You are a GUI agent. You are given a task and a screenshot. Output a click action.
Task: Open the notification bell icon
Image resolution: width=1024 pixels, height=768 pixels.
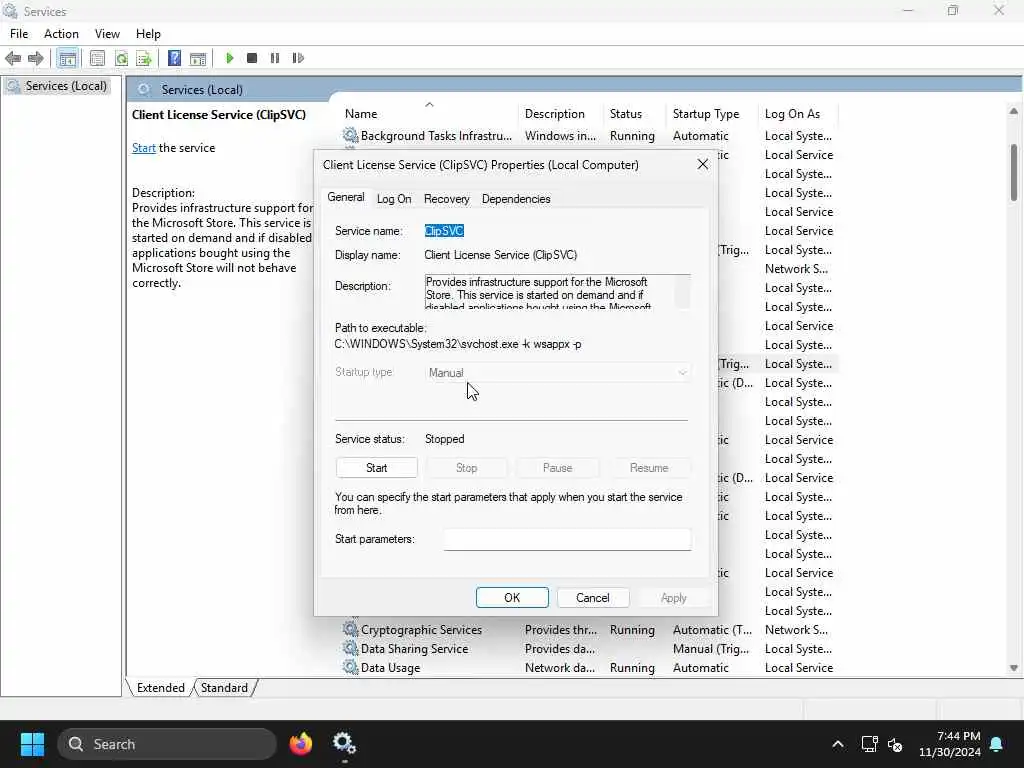click(997, 744)
